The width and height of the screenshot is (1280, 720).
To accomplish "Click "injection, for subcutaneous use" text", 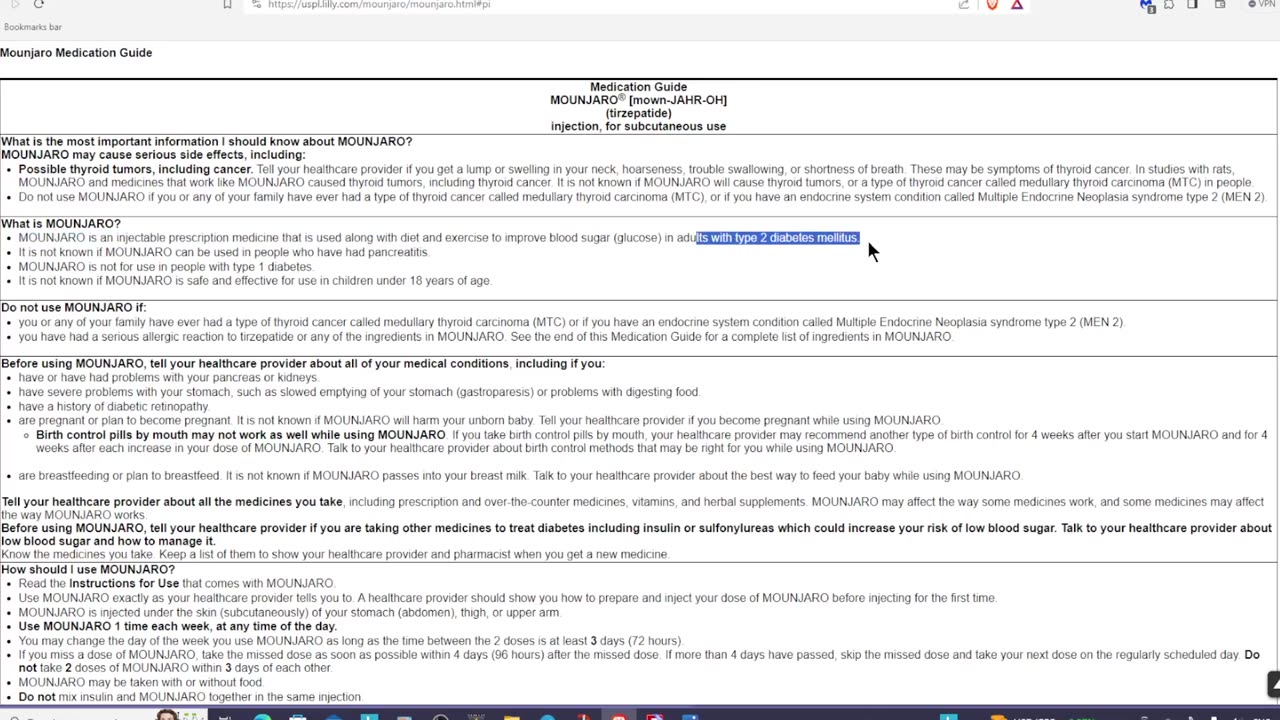I will [x=638, y=126].
